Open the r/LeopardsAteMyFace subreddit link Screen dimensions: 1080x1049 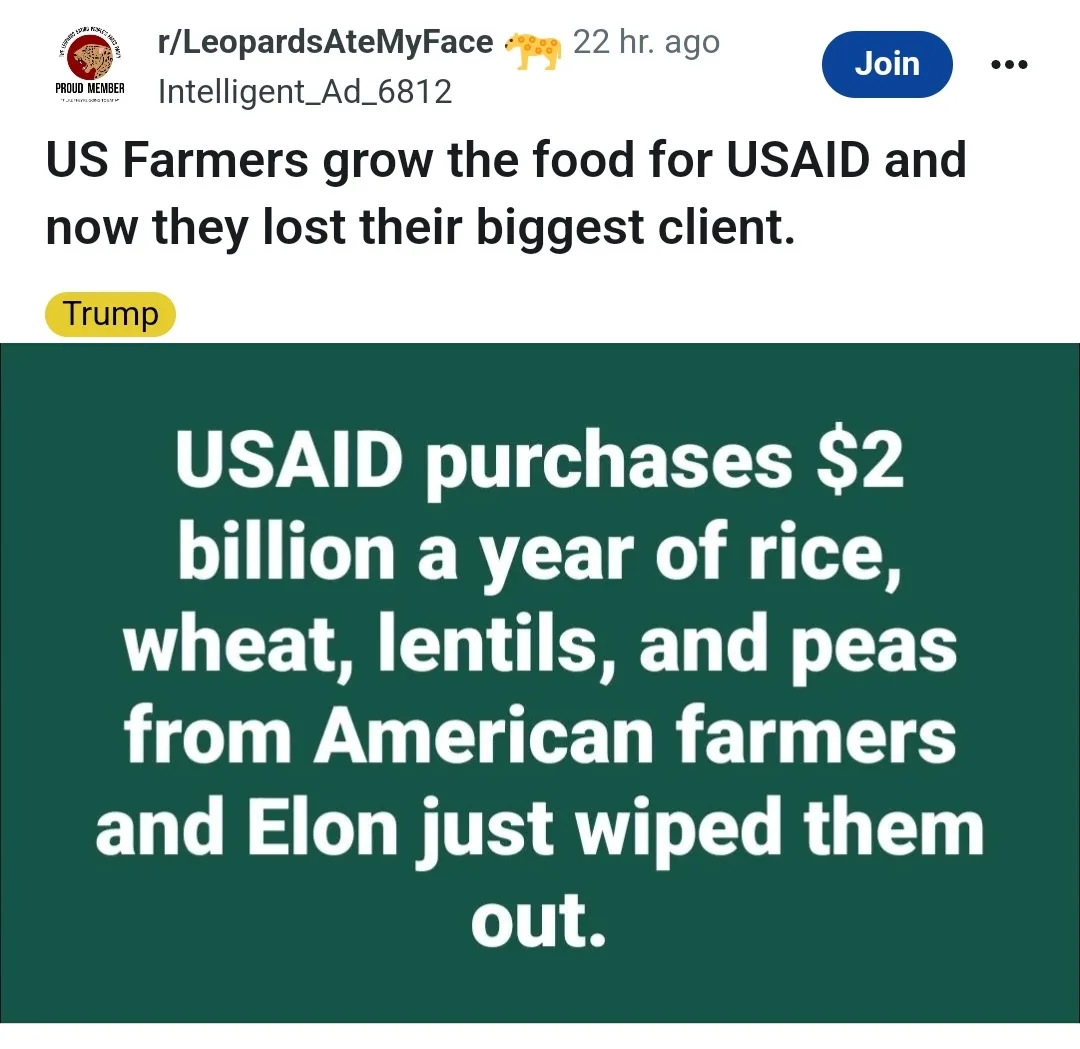[325, 42]
